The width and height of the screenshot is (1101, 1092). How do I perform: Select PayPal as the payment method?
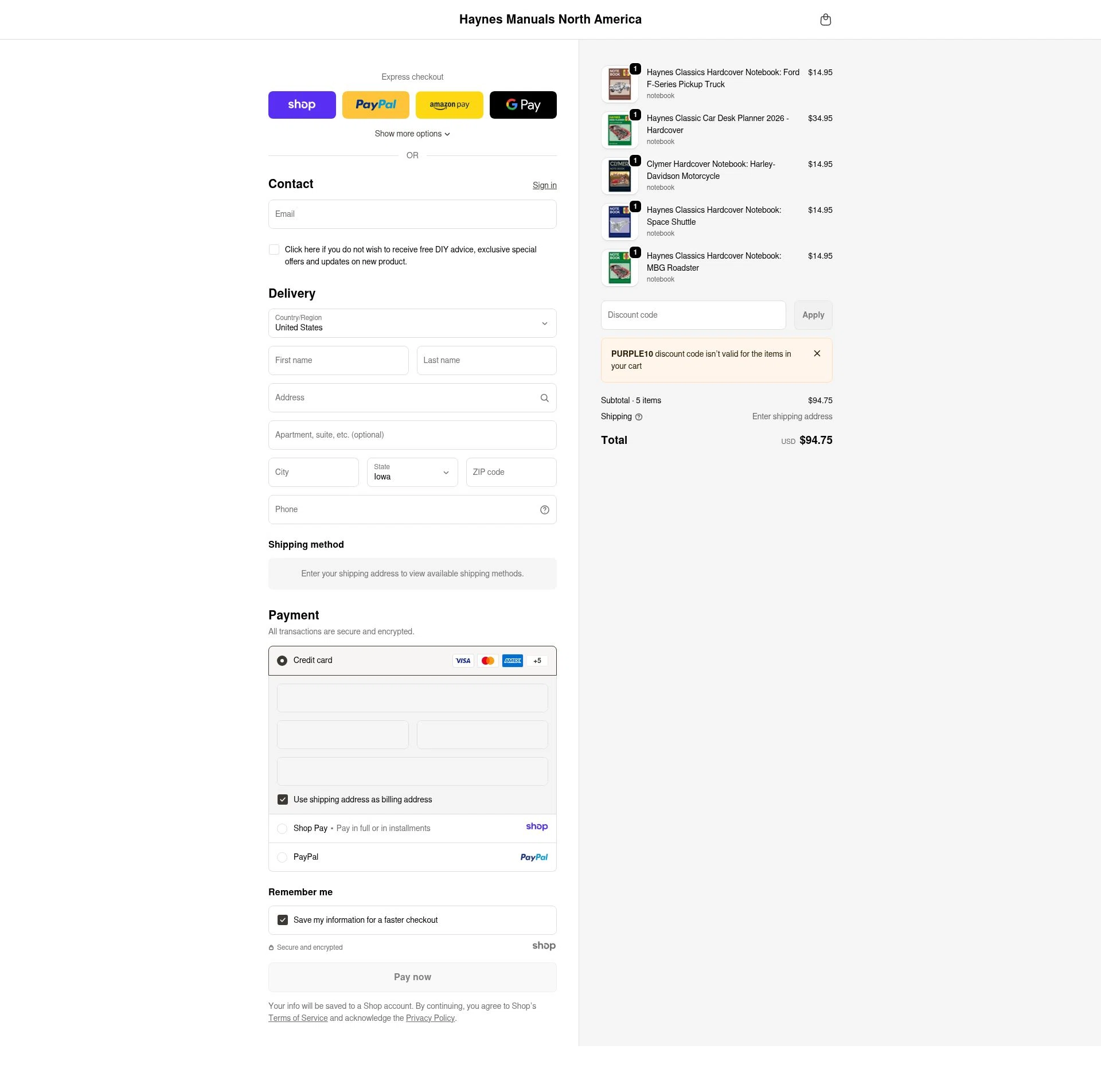[282, 857]
